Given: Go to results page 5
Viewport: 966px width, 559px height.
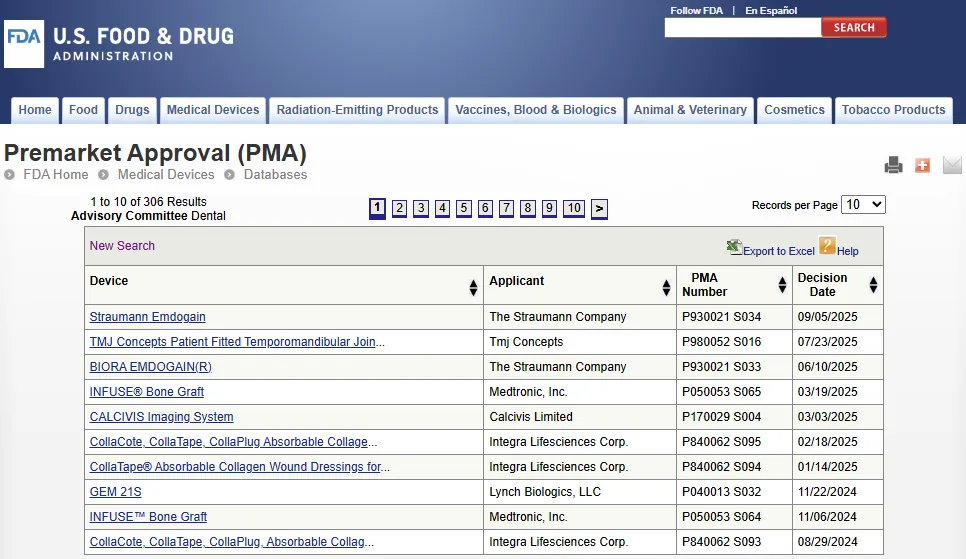Looking at the screenshot, I should coord(463,208).
